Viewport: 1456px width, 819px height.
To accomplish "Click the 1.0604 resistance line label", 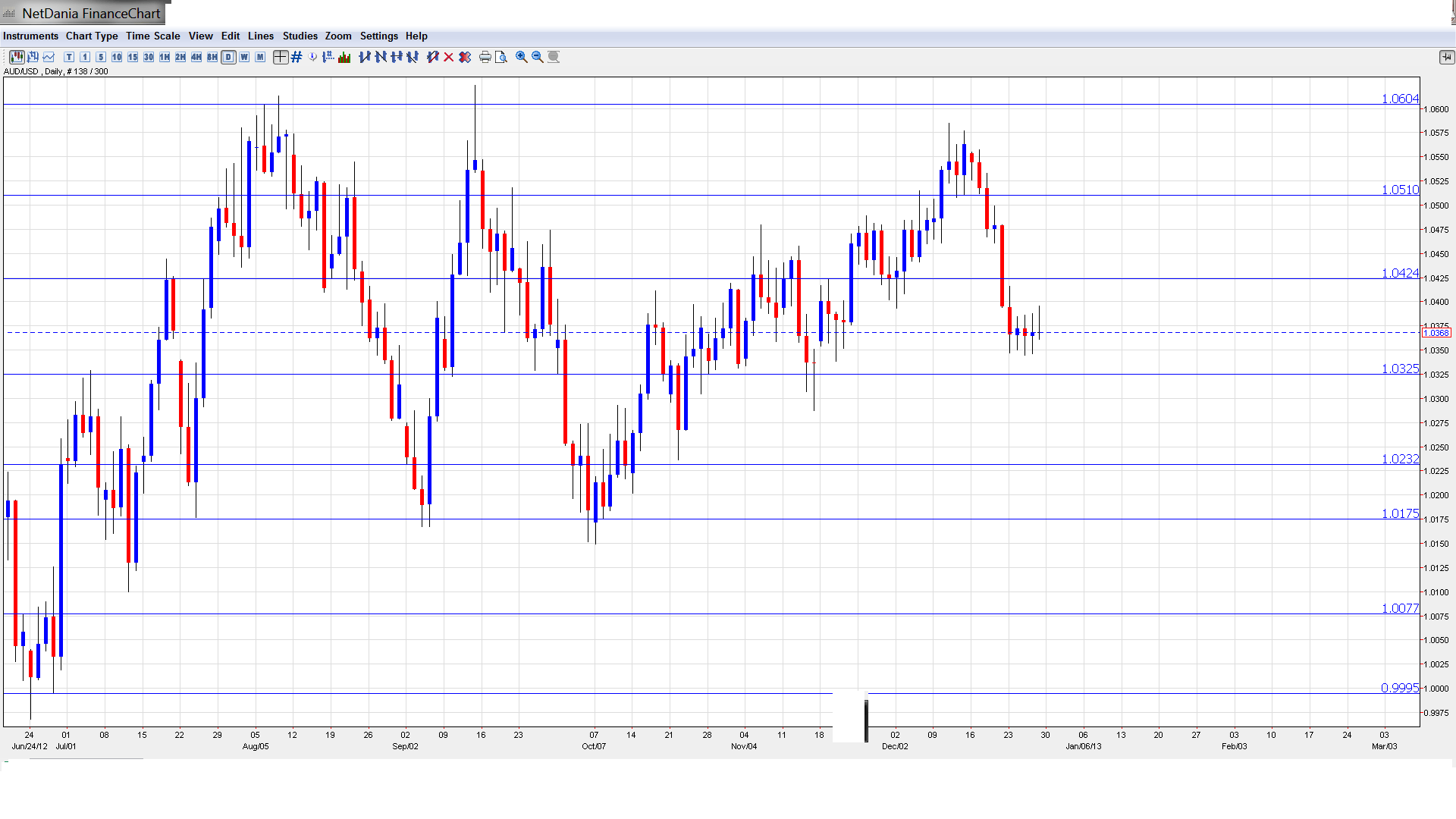I will click(x=1399, y=99).
